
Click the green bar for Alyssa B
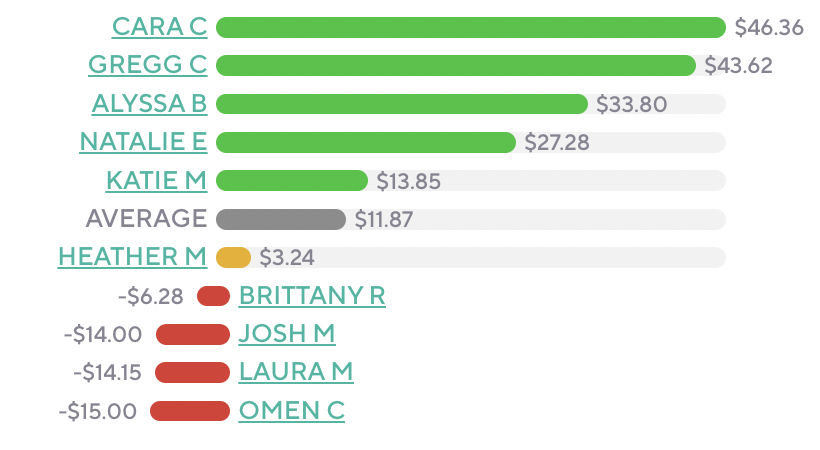point(401,103)
